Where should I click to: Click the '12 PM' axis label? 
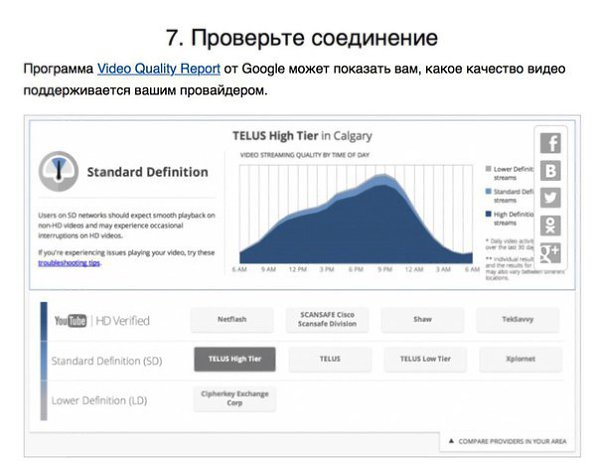[298, 269]
